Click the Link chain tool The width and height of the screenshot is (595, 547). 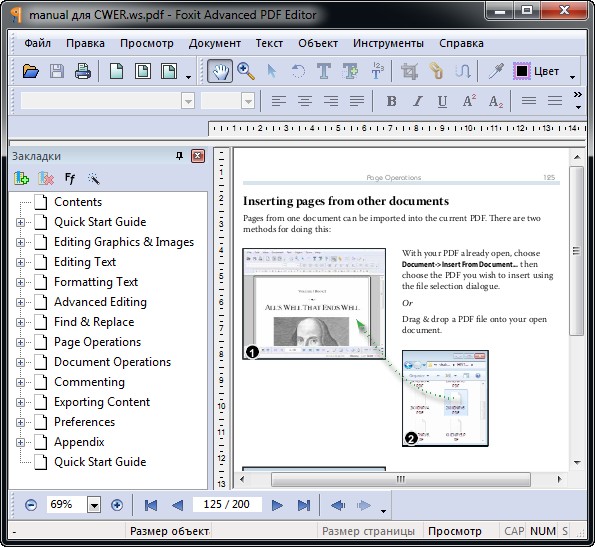[436, 71]
